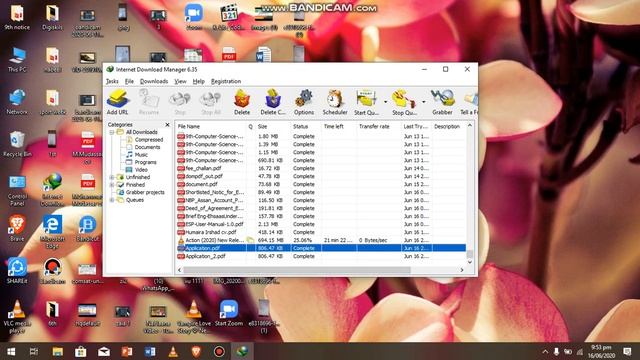Image resolution: width=640 pixels, height=360 pixels.
Task: Open PowerPoint from the taskbar
Action: [127, 351]
